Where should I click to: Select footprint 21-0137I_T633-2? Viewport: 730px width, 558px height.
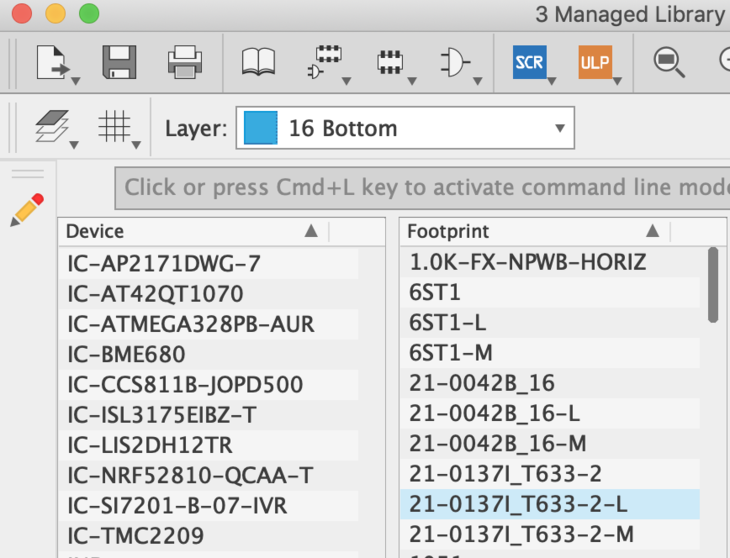(550, 474)
